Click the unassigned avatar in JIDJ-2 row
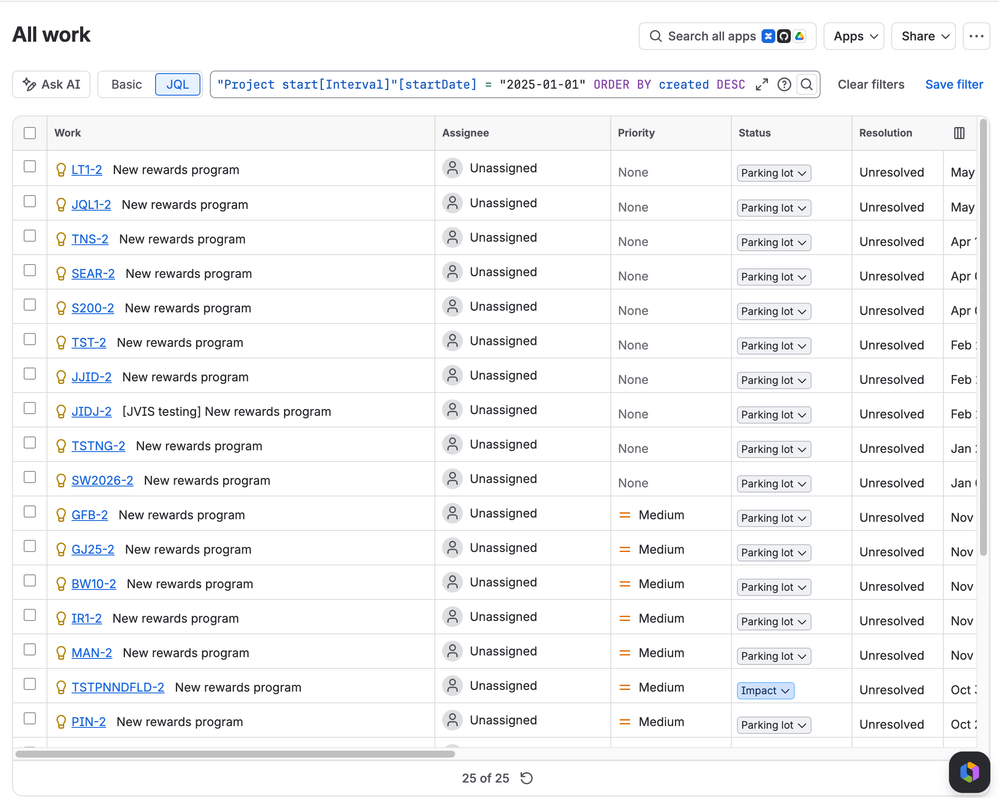 coord(452,410)
